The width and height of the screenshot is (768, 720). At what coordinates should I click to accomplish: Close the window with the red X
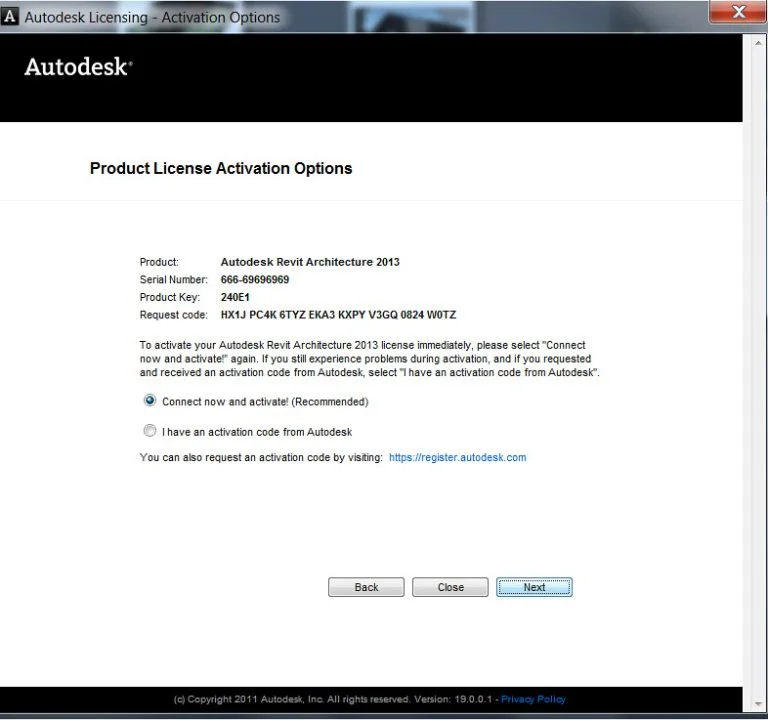tap(738, 12)
